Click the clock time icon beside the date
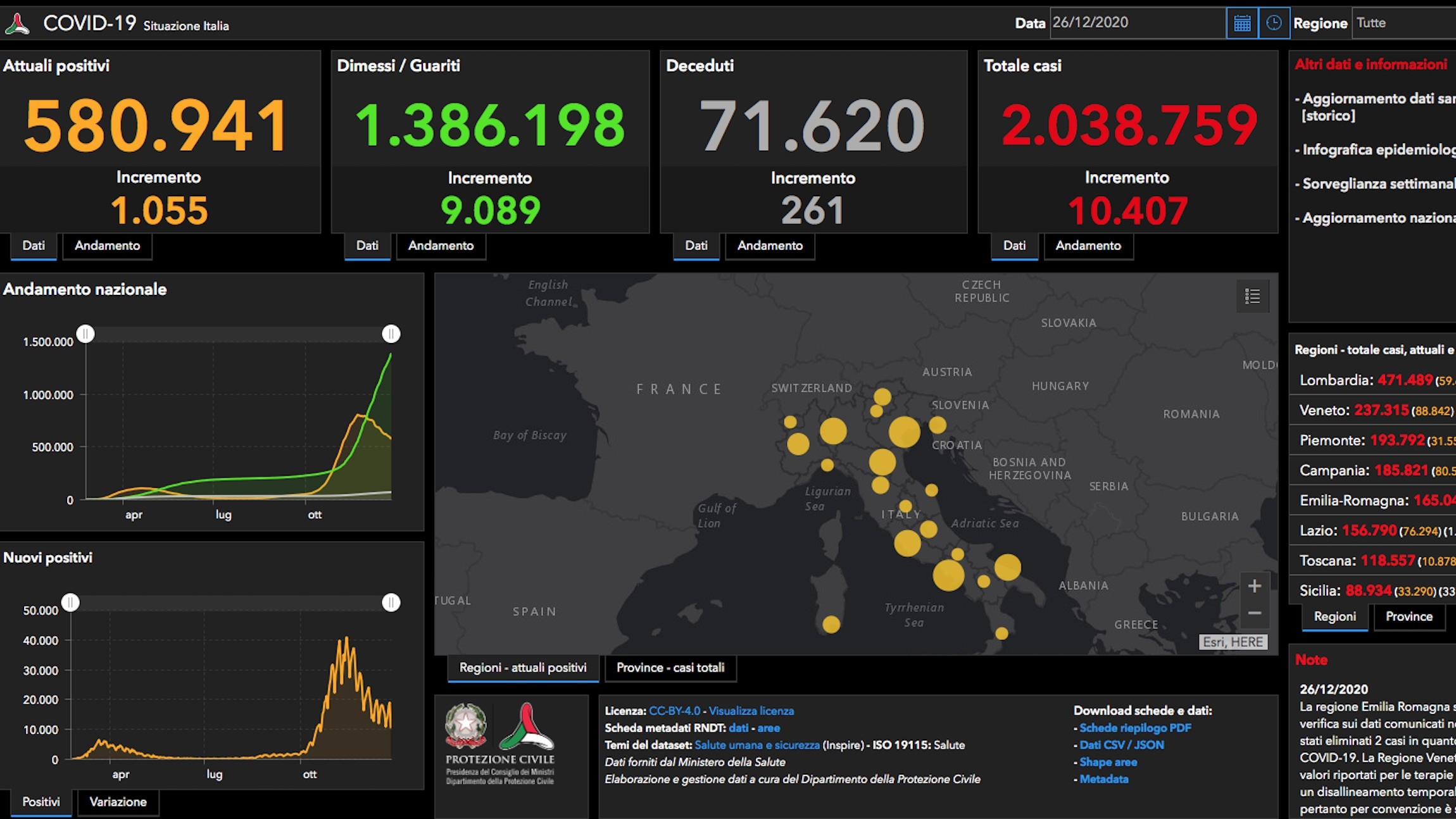 click(x=1274, y=23)
